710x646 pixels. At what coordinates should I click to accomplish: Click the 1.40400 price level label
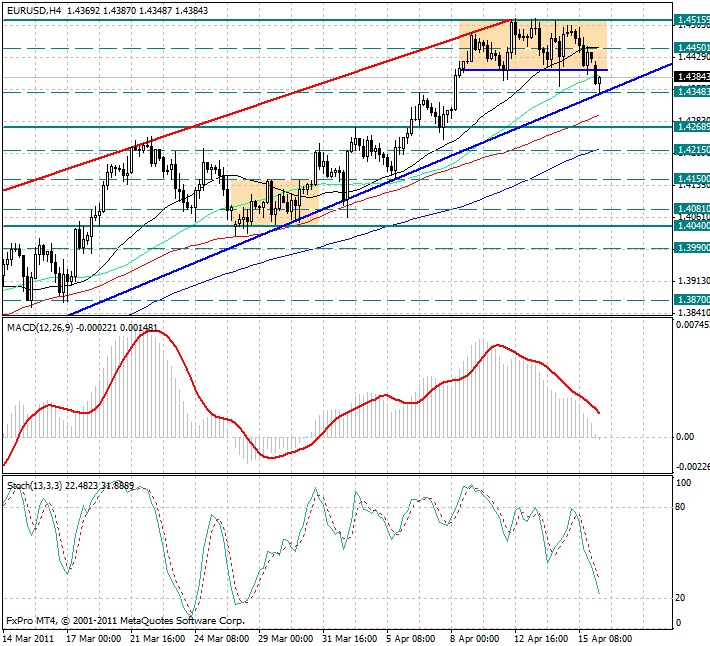[x=691, y=225]
